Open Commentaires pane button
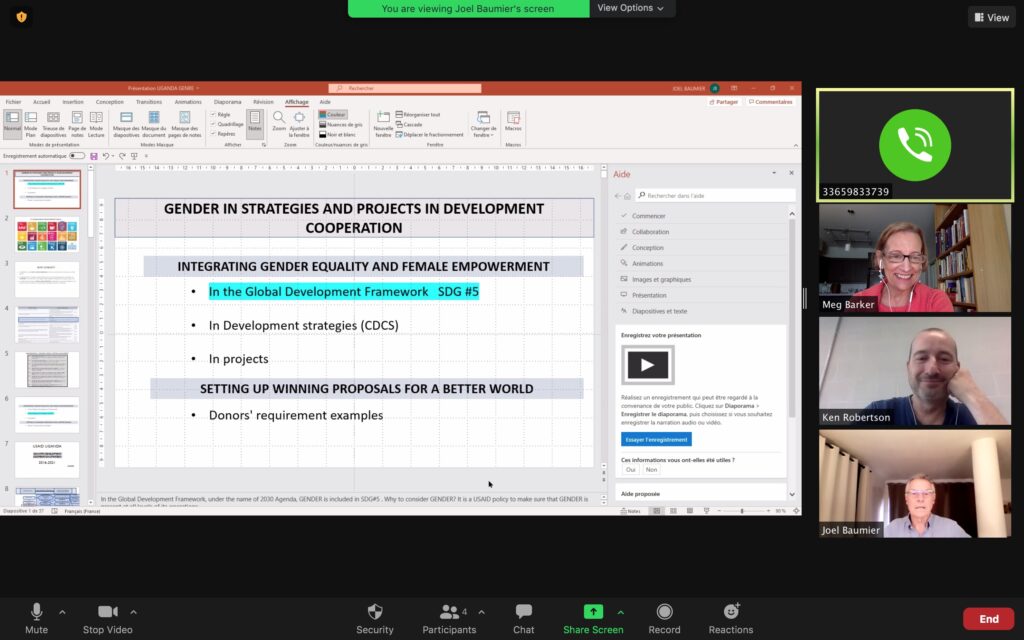The width and height of the screenshot is (1024, 640). point(771,102)
